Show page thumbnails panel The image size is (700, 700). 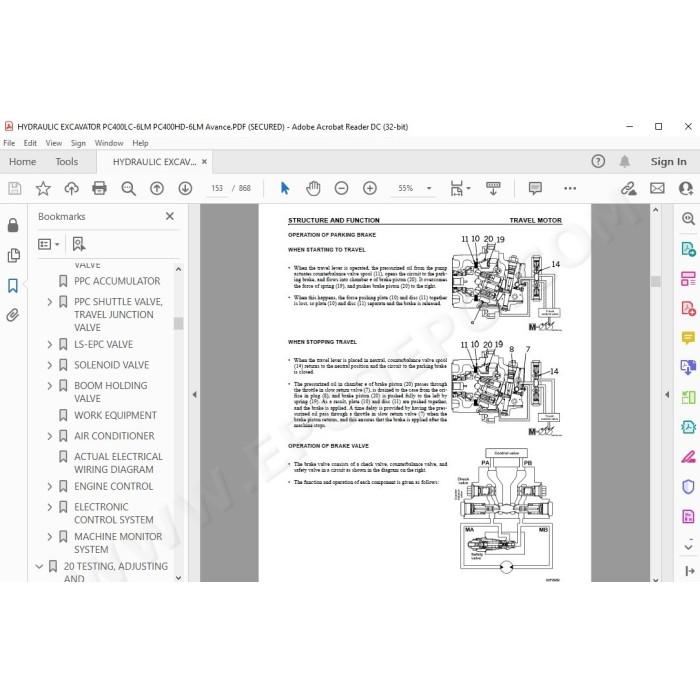click(x=13, y=255)
